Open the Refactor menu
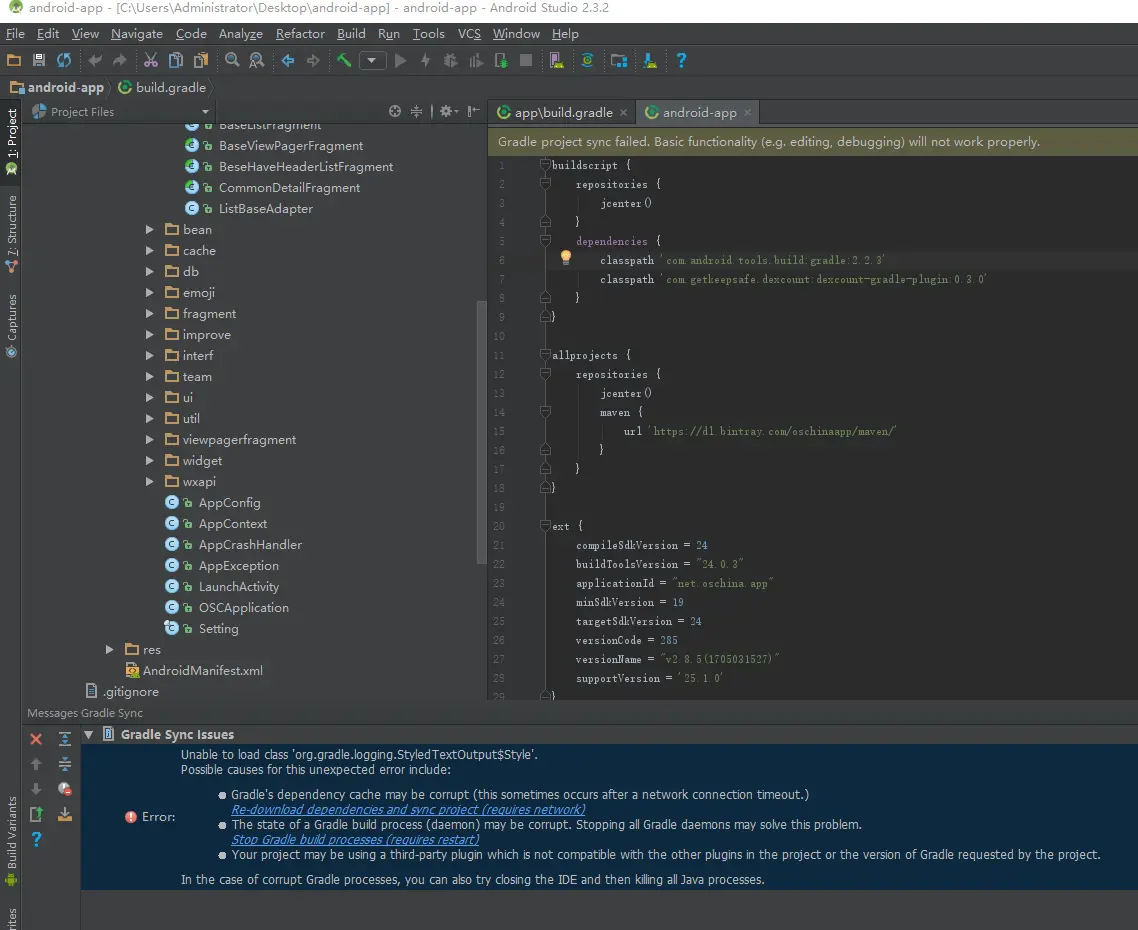The width and height of the screenshot is (1138, 930). [300, 34]
